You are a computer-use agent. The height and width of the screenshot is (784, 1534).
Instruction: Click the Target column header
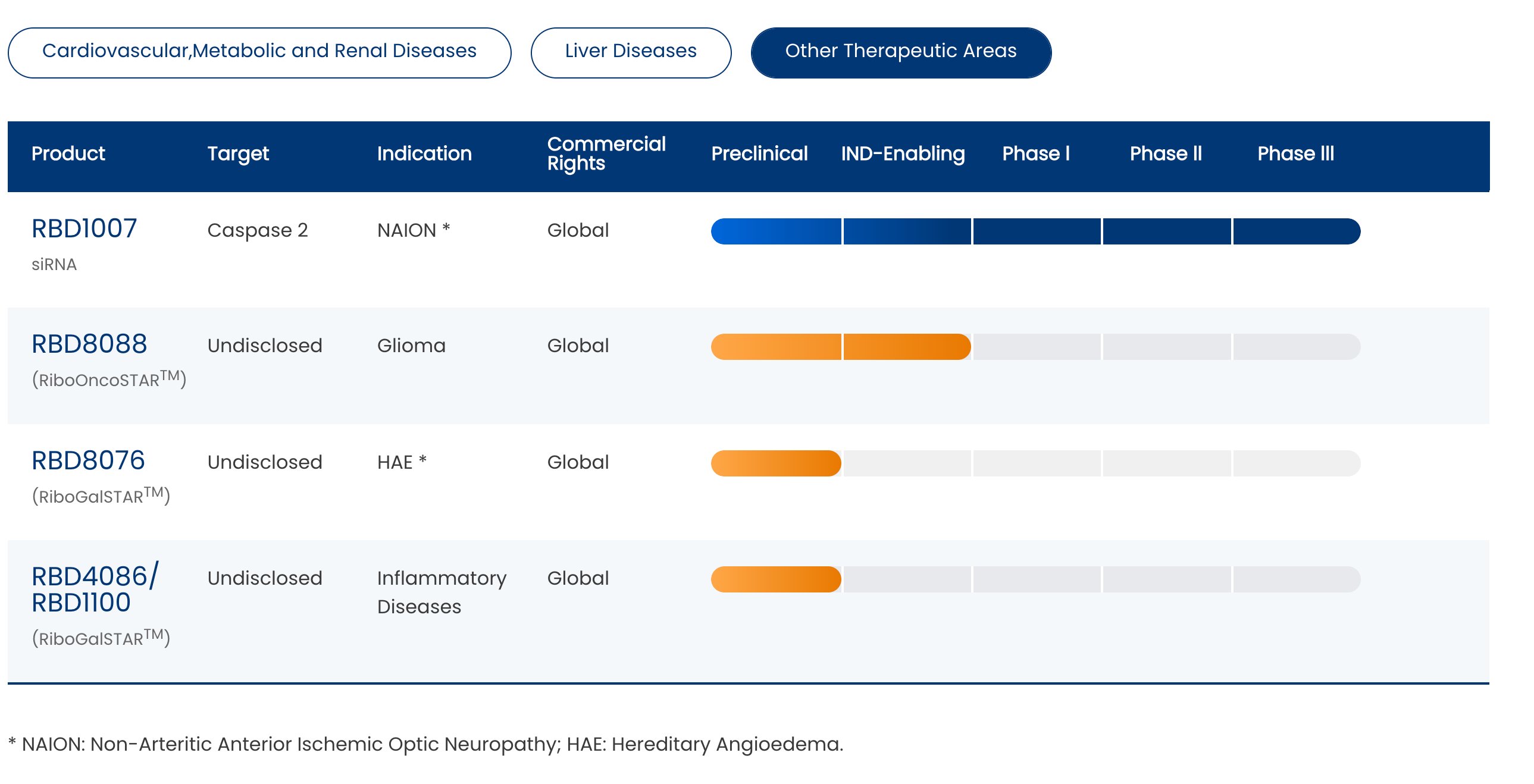[x=238, y=153]
